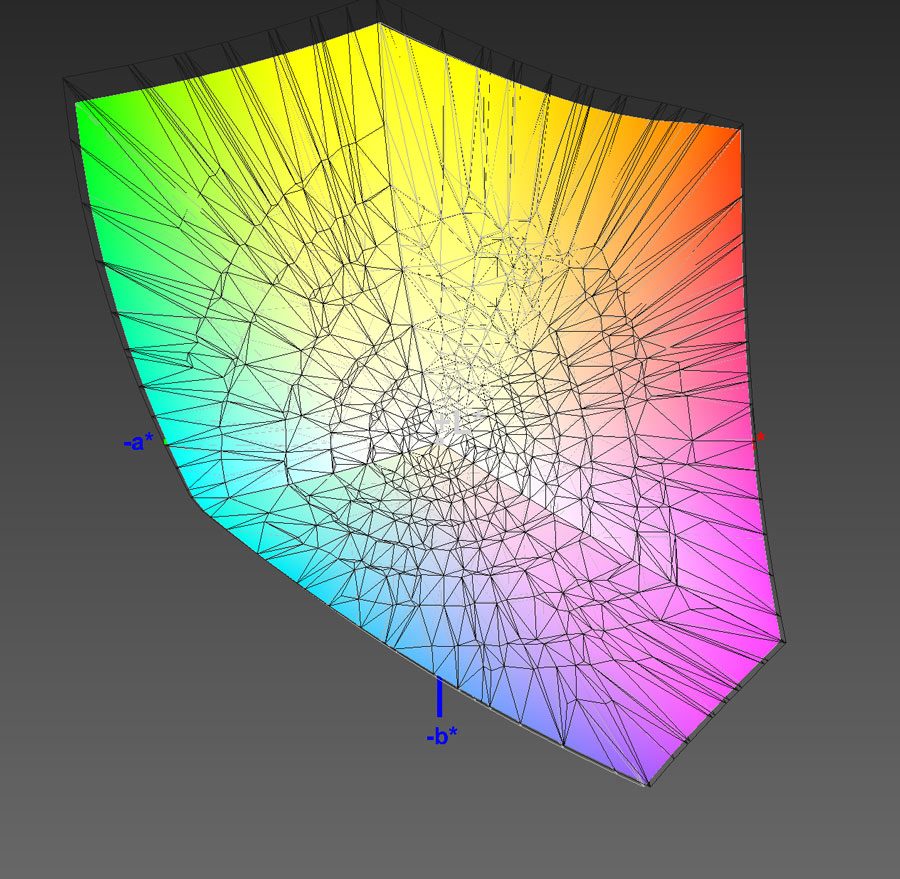900x879 pixels.
Task: Pick the pink region left of the red marker
Action: coord(700,430)
